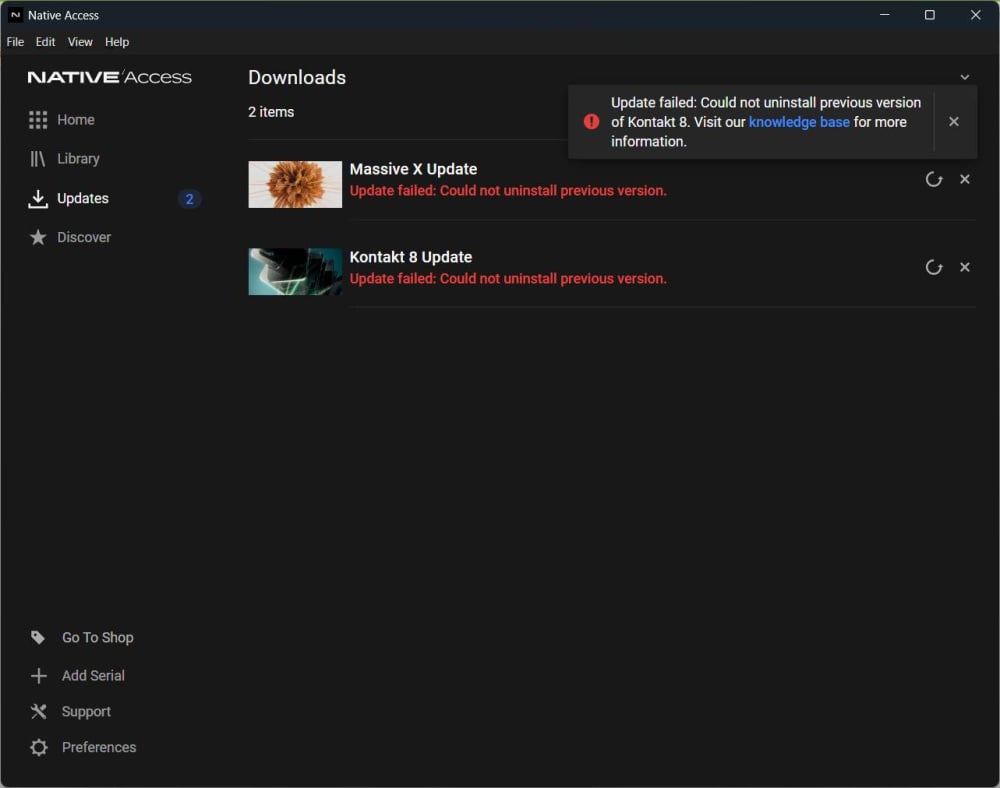The height and width of the screenshot is (788, 1000).
Task: Open the Home grid icon in sidebar
Action: pyautogui.click(x=38, y=120)
